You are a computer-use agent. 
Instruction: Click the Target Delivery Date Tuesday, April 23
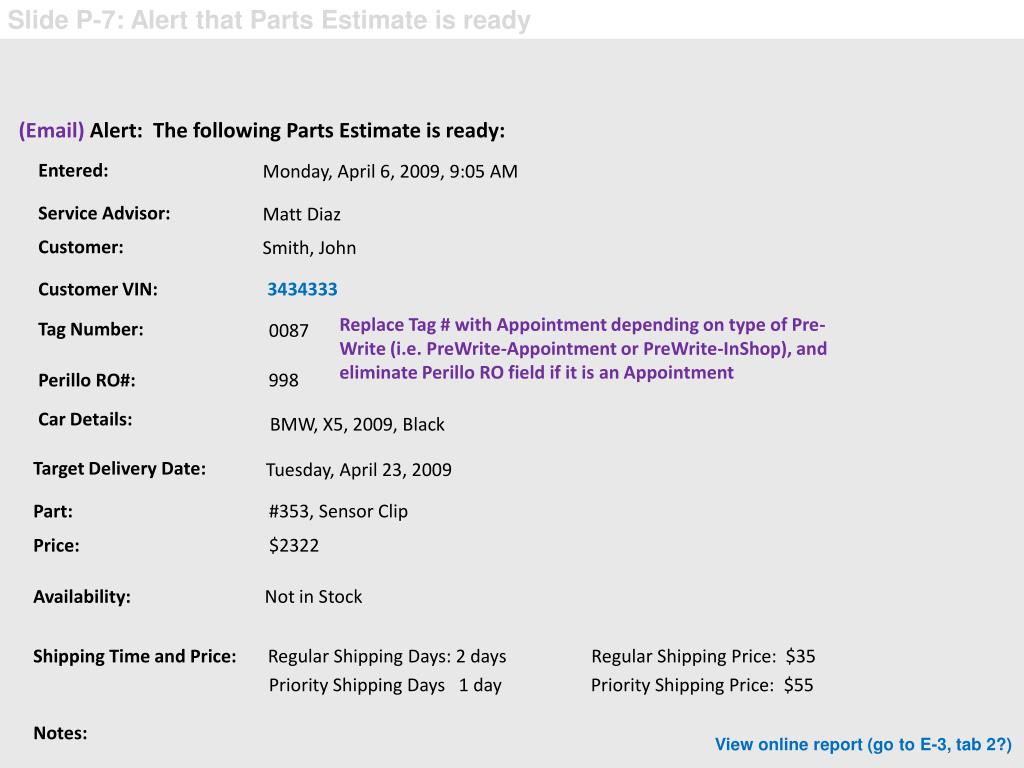pos(359,470)
